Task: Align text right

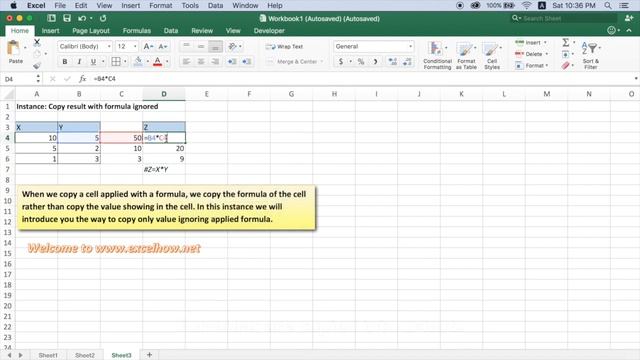Action: (215, 62)
